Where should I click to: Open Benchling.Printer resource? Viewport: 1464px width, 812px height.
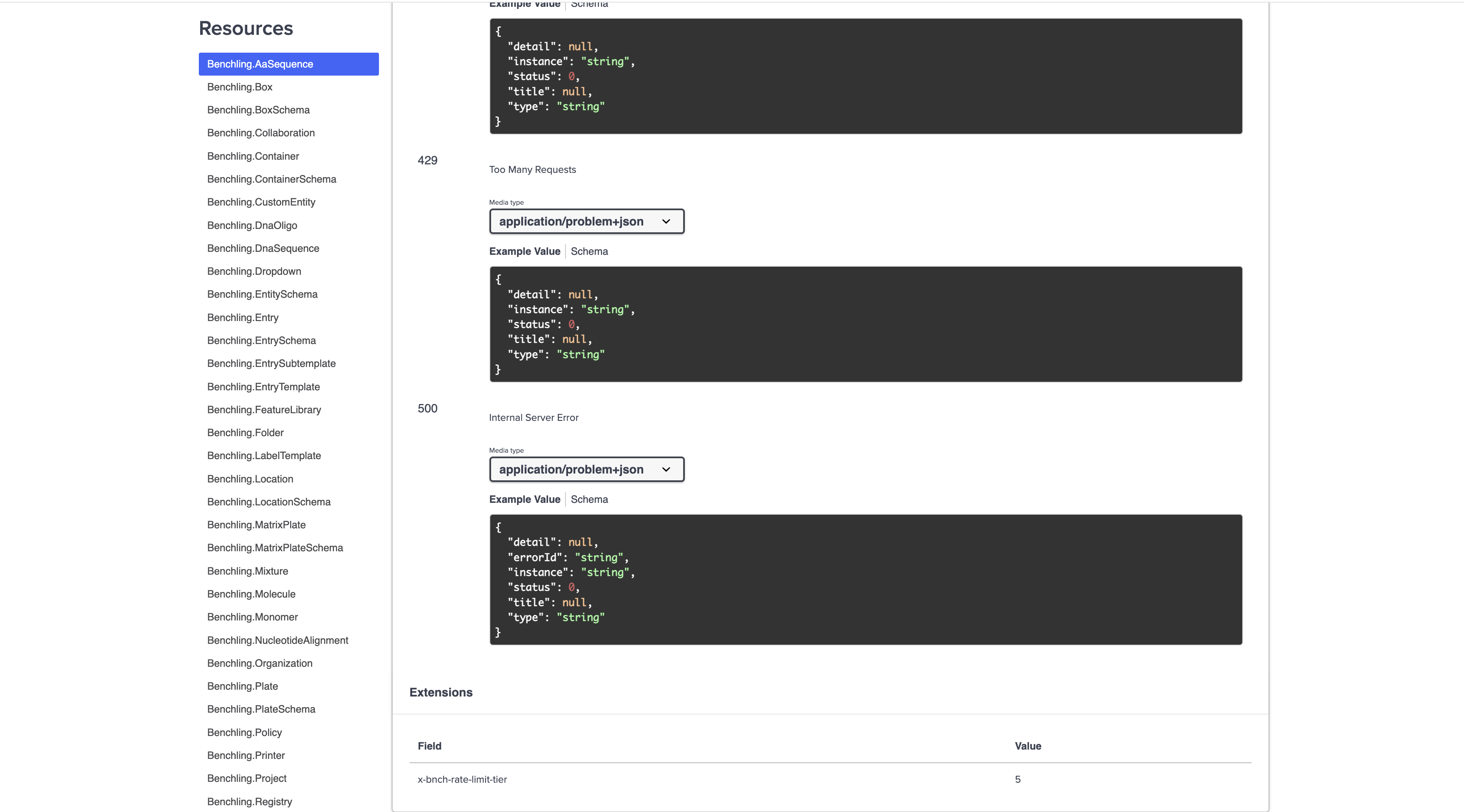point(246,756)
